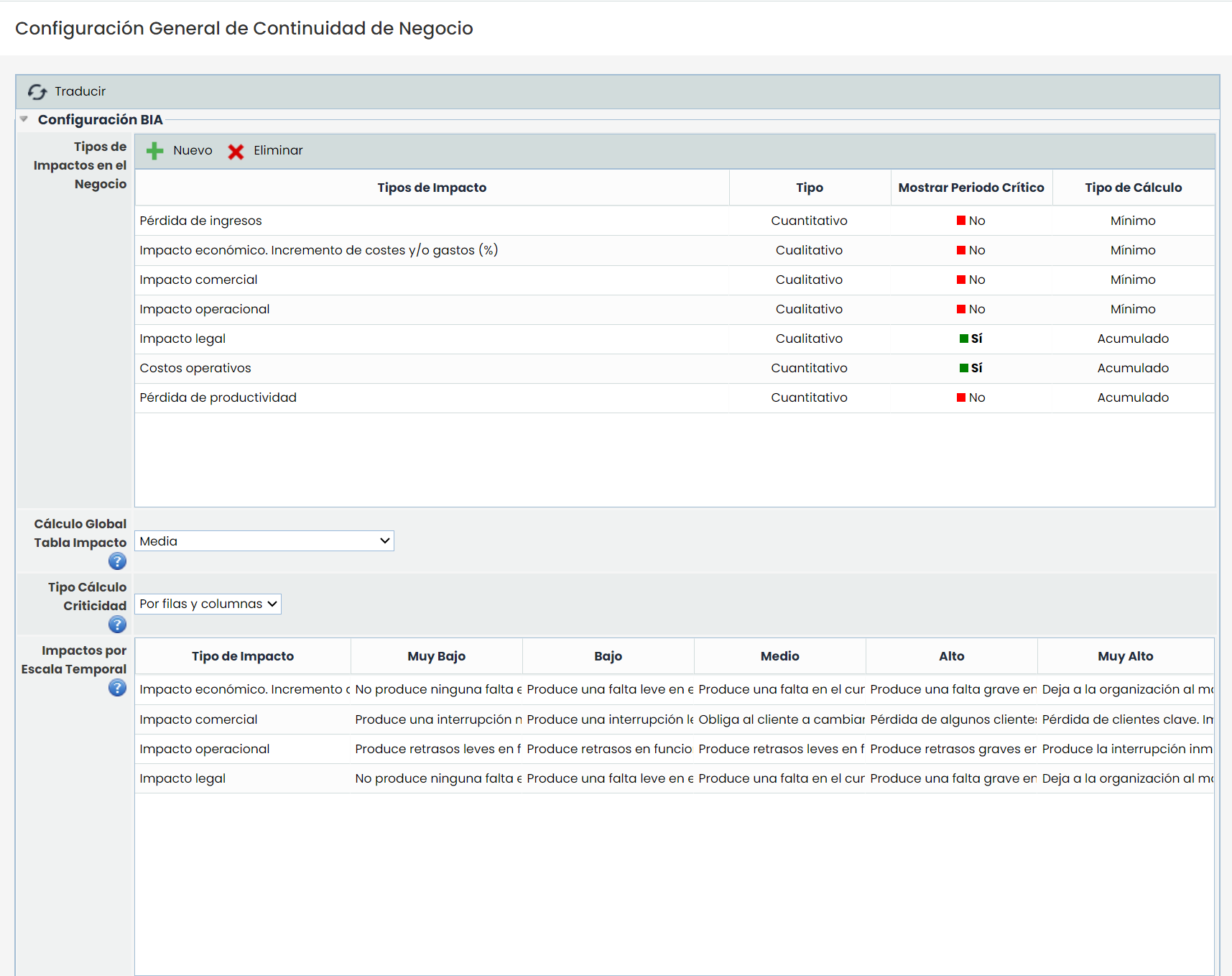
Task: Click the Tipo de Cálculo column header
Action: pos(1133,188)
